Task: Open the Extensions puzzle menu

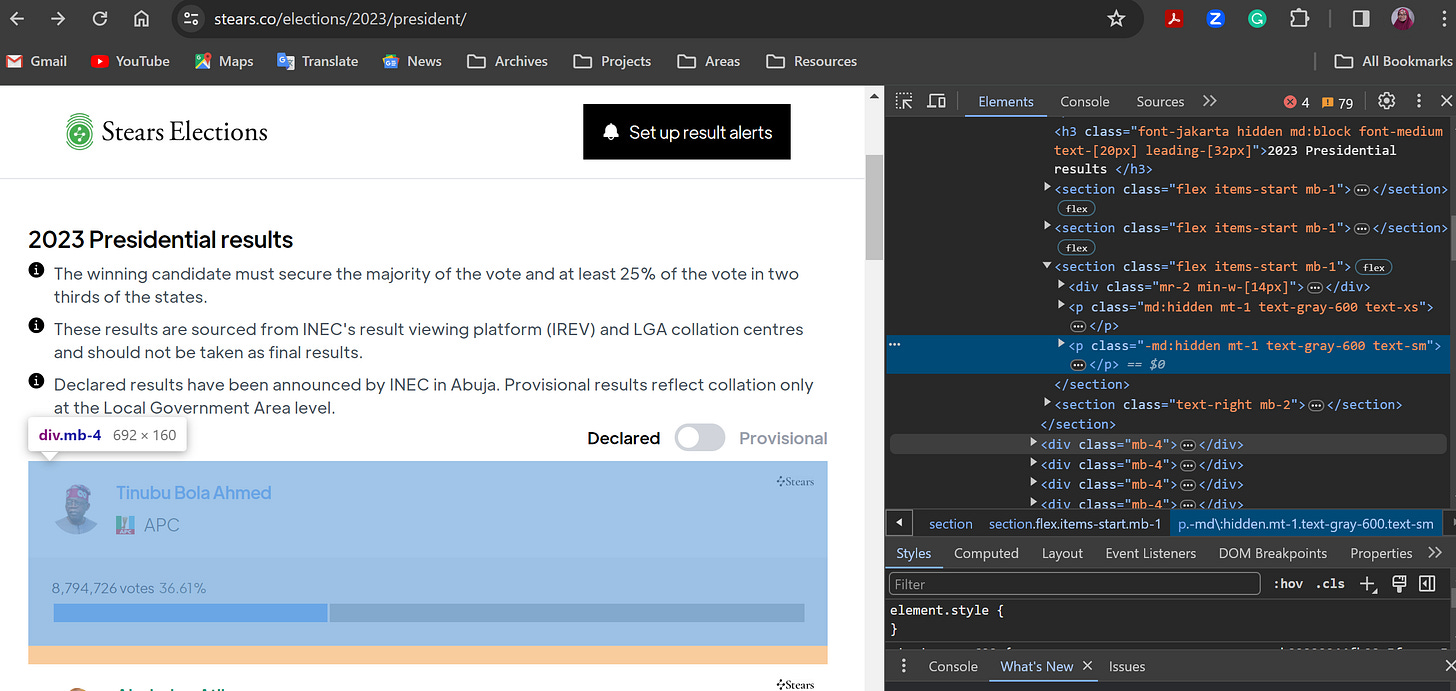Action: (x=1299, y=18)
